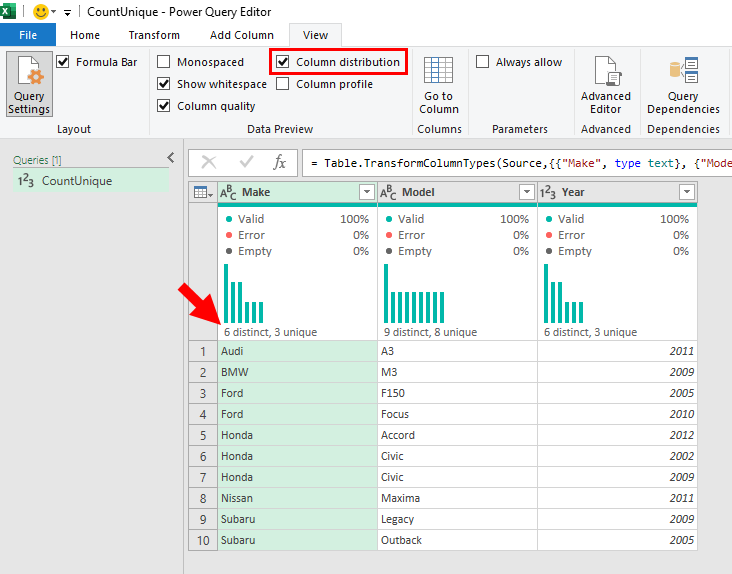Viewport: 732px width, 574px height.
Task: Click the formula bar cancel X icon
Action: click(209, 162)
